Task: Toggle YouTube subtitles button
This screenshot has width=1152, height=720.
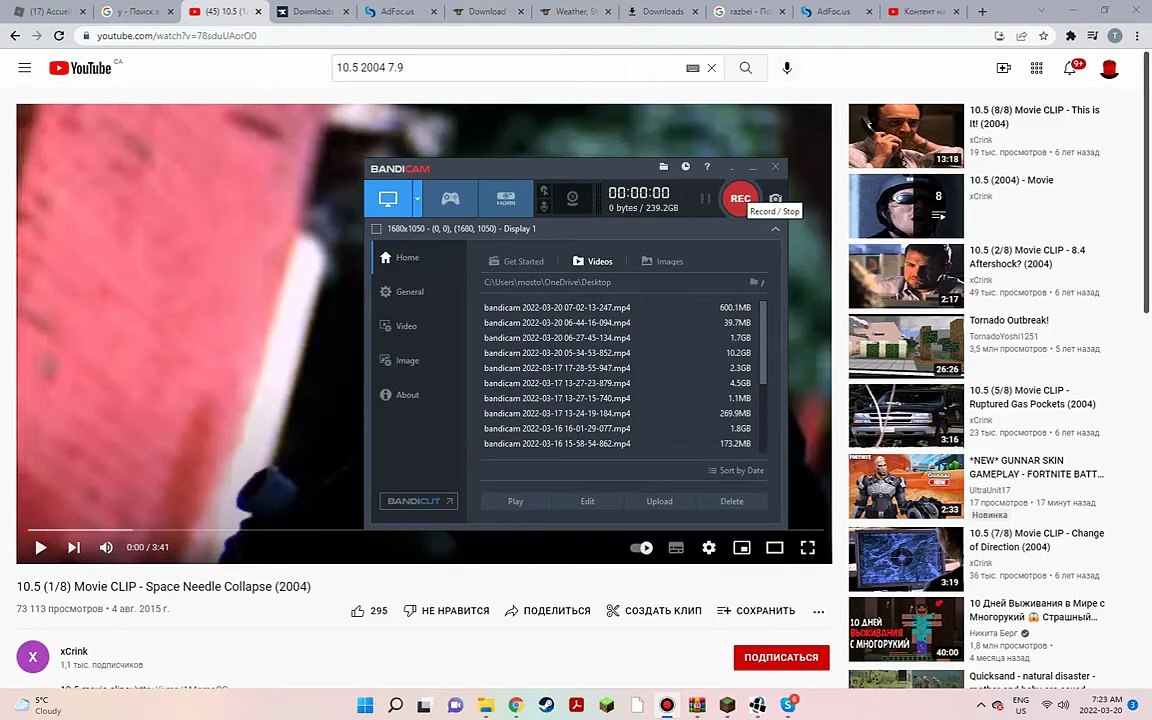Action: (676, 547)
